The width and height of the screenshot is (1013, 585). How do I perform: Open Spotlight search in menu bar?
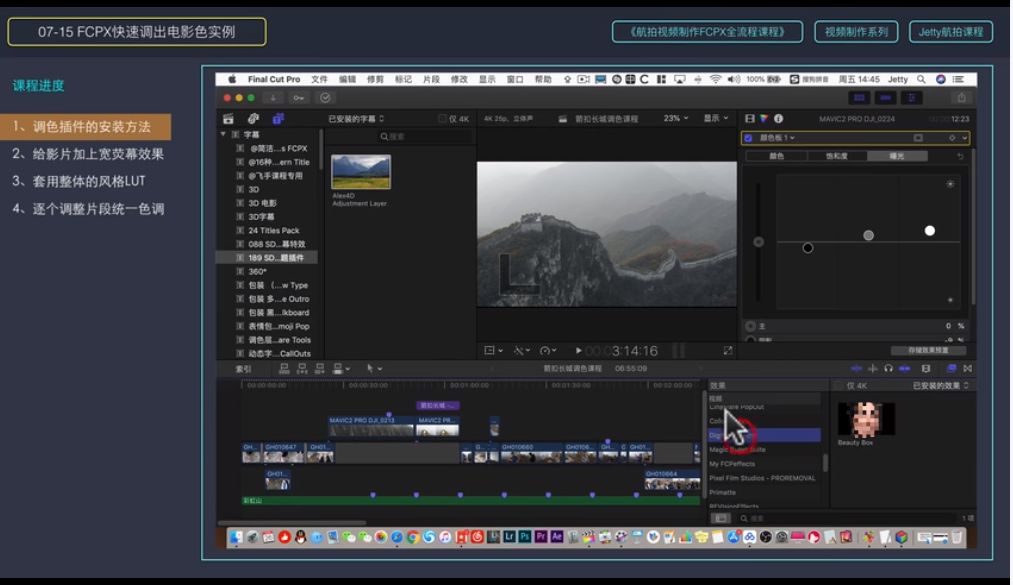pyautogui.click(x=921, y=79)
